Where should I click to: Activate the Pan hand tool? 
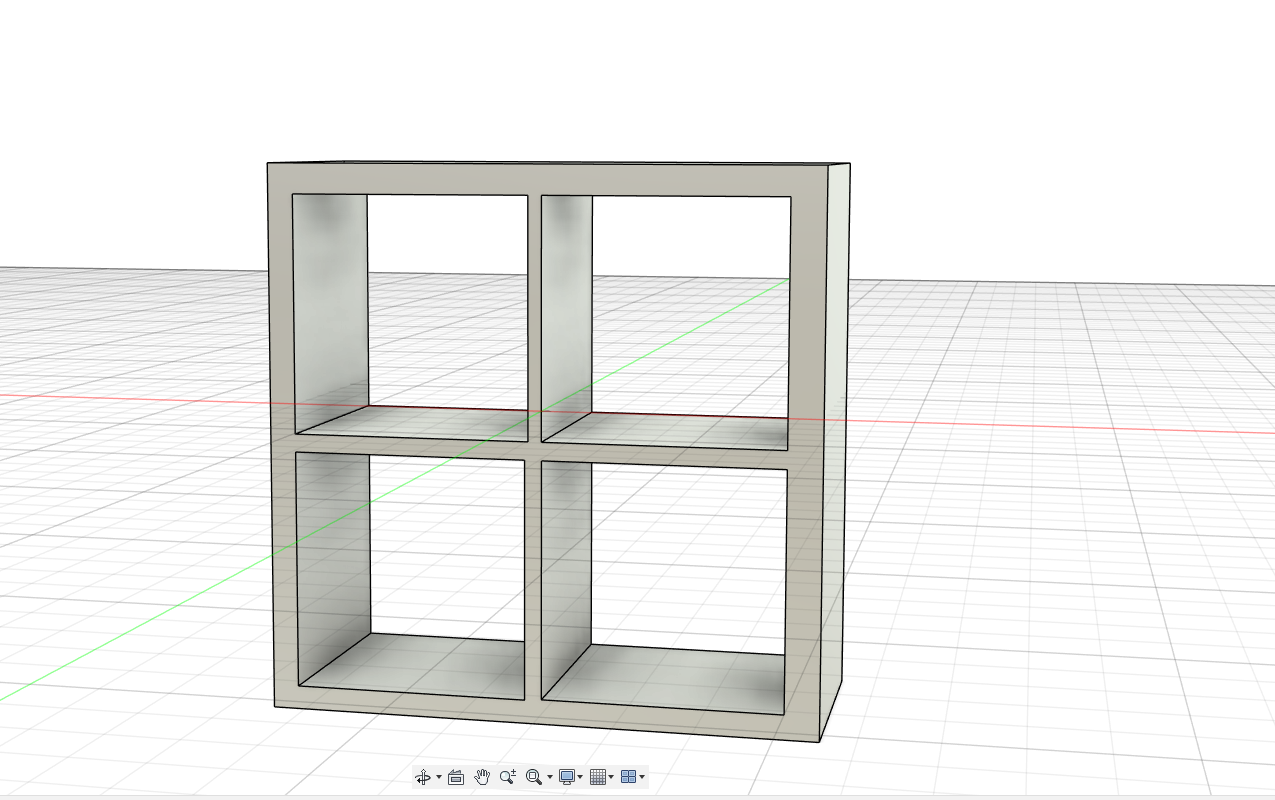coord(482,777)
